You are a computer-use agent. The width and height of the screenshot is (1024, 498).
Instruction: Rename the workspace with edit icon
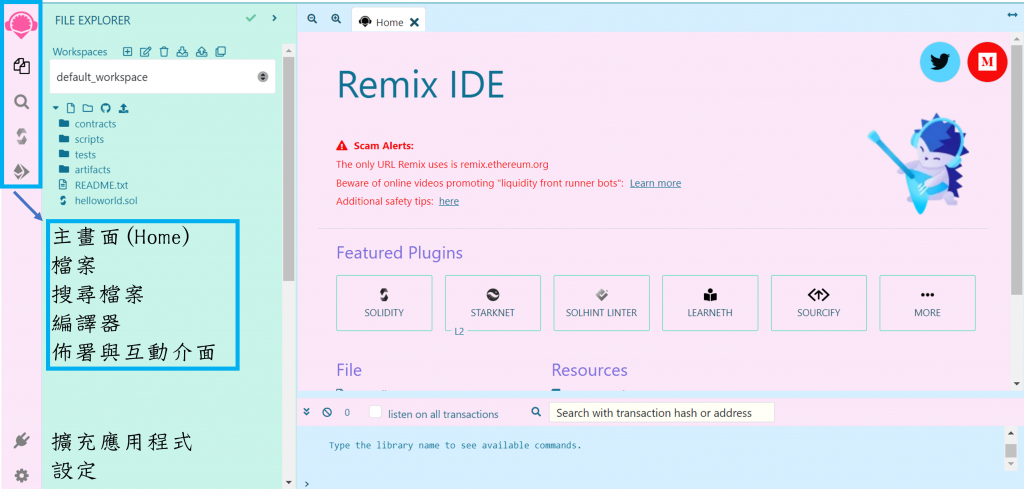tap(146, 52)
